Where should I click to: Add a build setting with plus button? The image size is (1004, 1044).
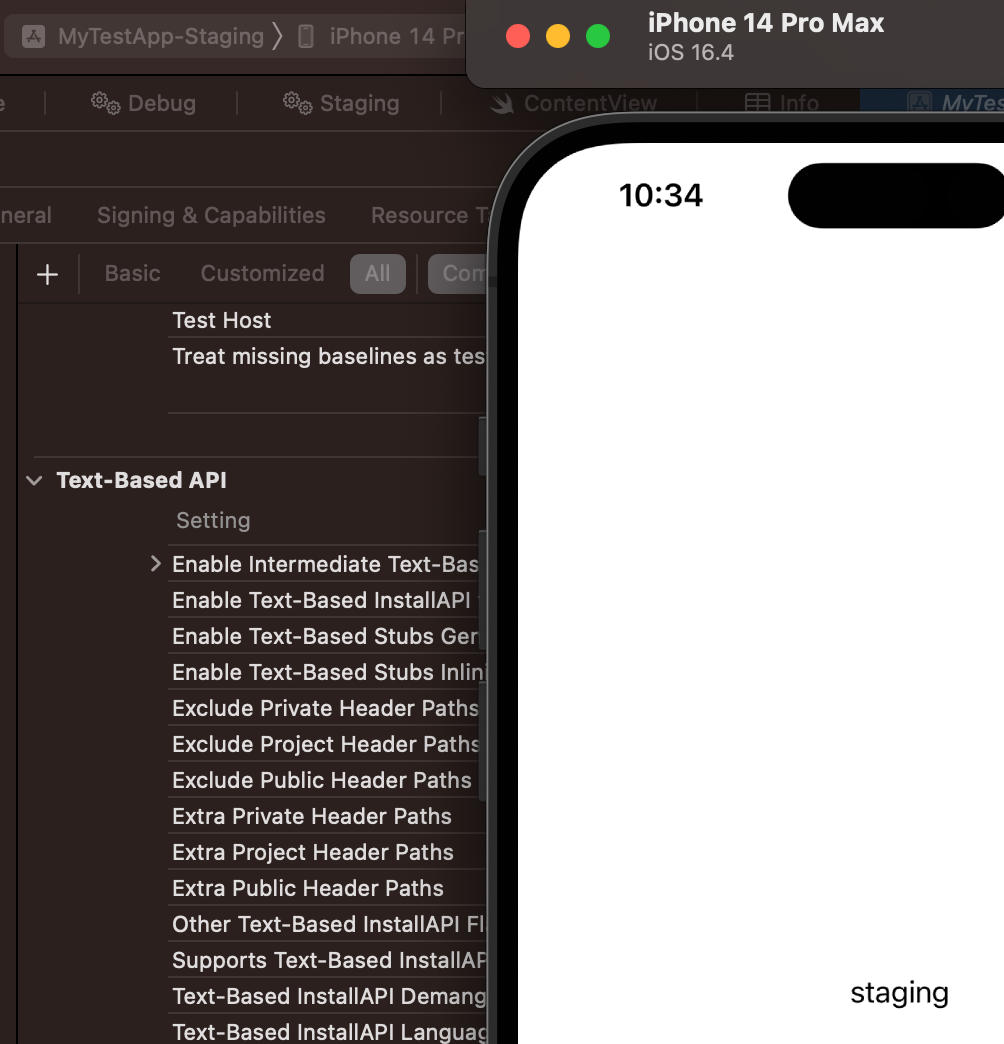pos(47,274)
